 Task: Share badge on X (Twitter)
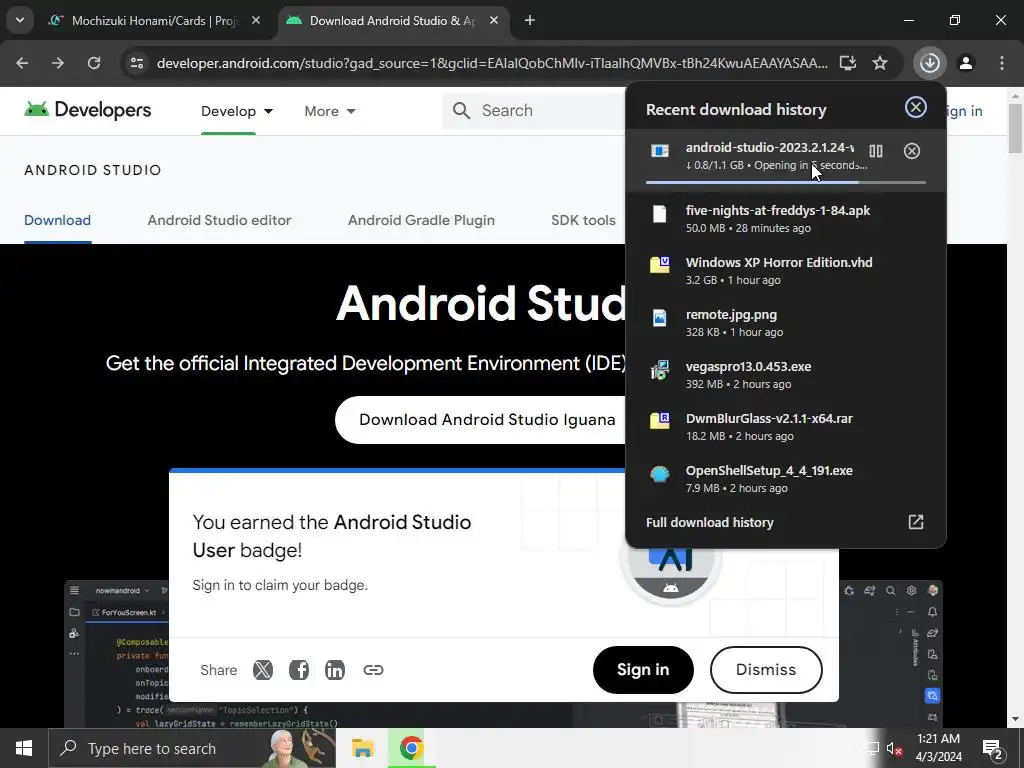point(263,670)
